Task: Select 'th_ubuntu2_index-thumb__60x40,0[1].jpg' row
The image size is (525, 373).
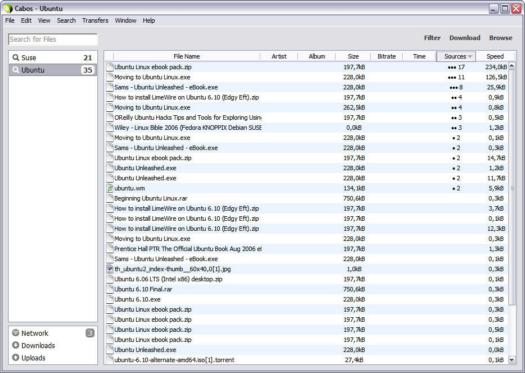Action: point(306,269)
